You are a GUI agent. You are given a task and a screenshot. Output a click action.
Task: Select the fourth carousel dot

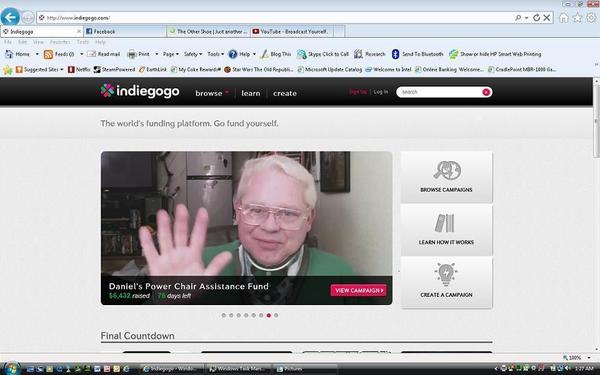(246, 315)
